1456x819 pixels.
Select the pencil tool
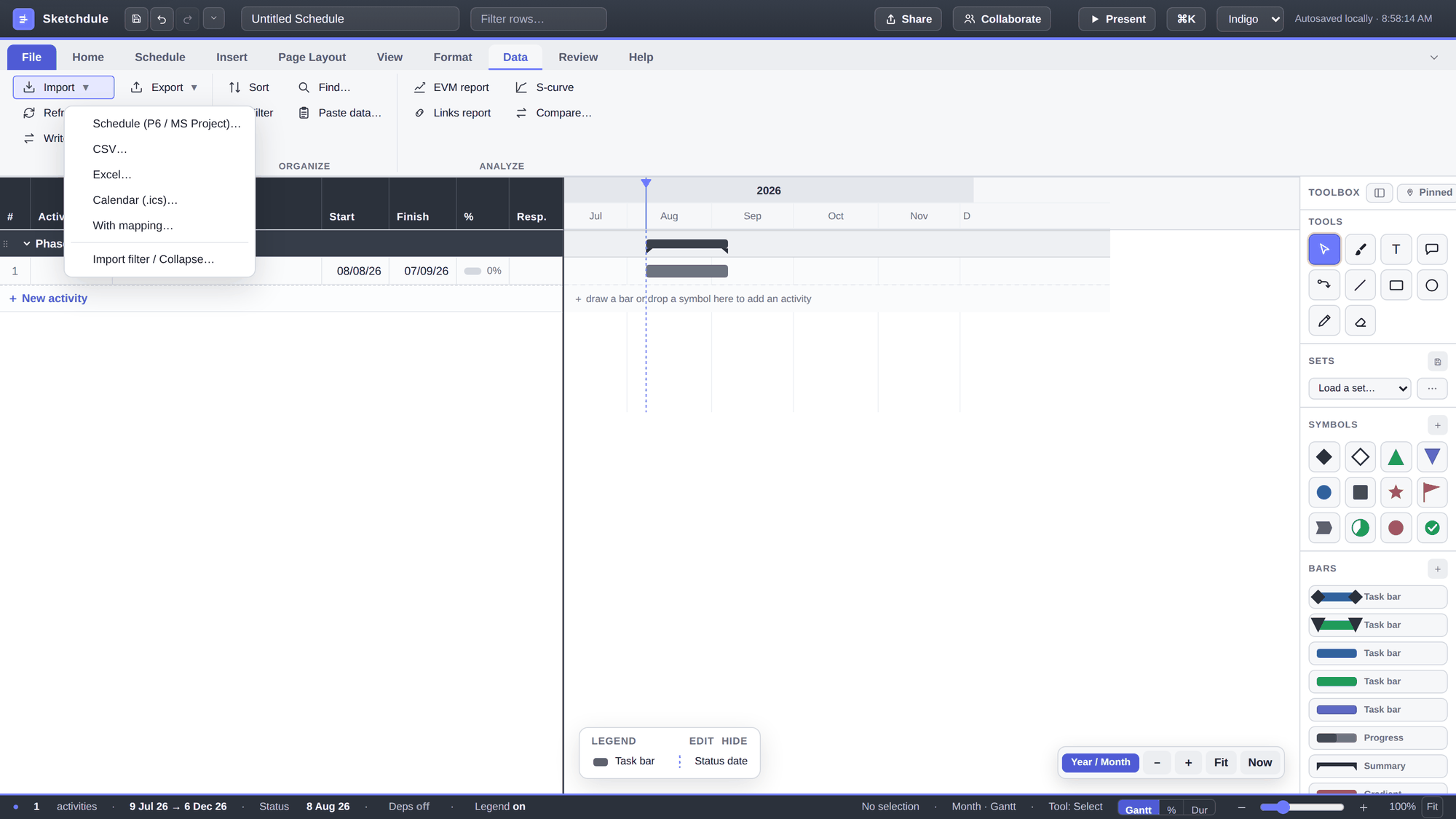(1324, 320)
